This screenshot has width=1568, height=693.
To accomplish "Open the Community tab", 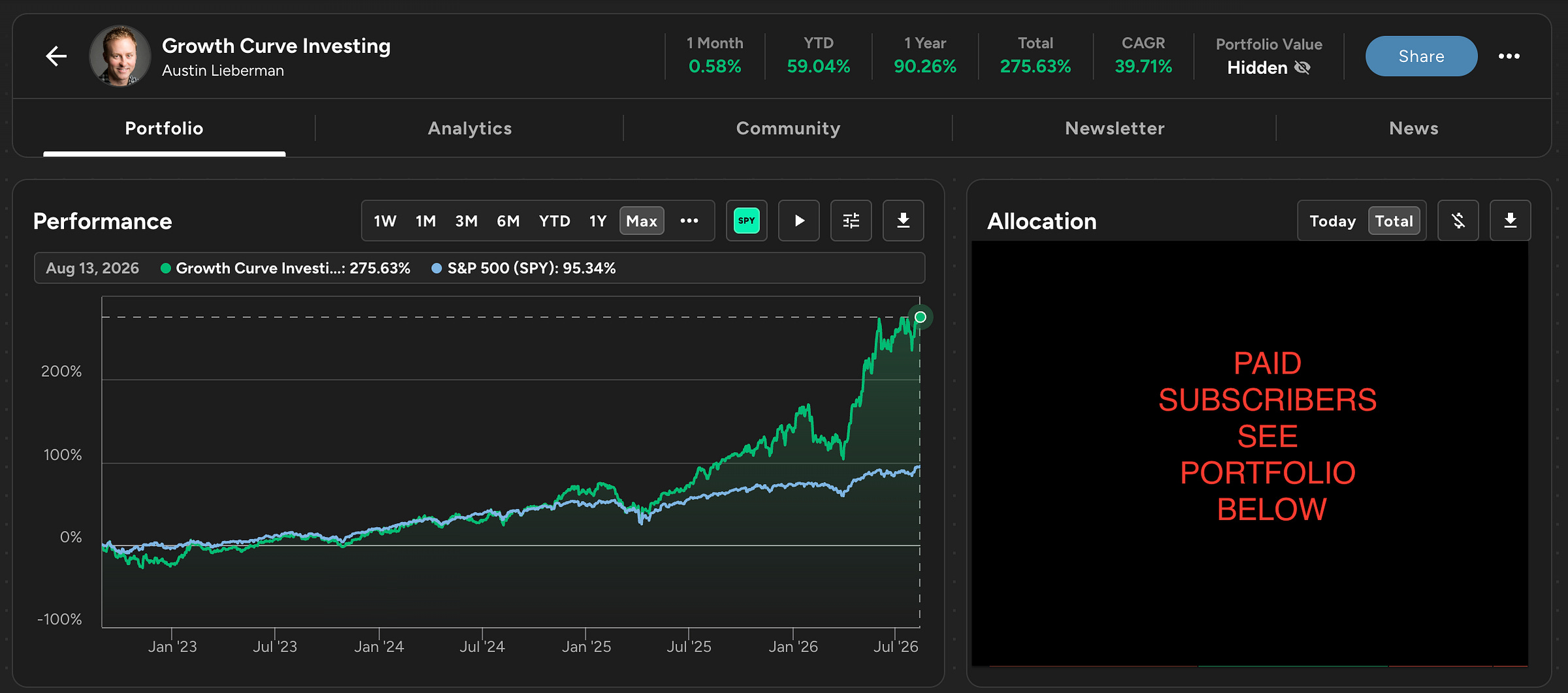I will [788, 128].
